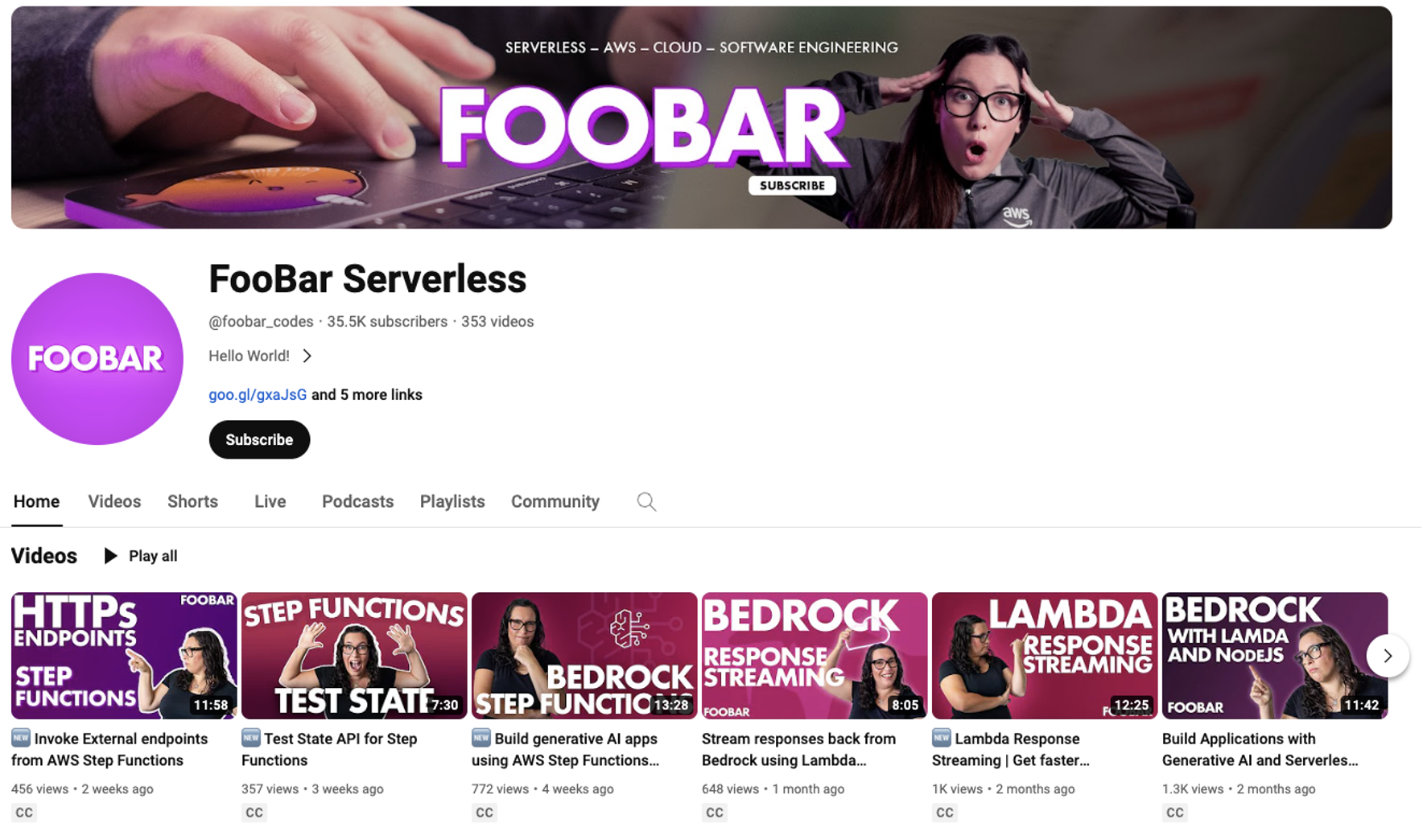
Task: Click CC badge under Lambda Response Streaming video
Action: click(945, 813)
